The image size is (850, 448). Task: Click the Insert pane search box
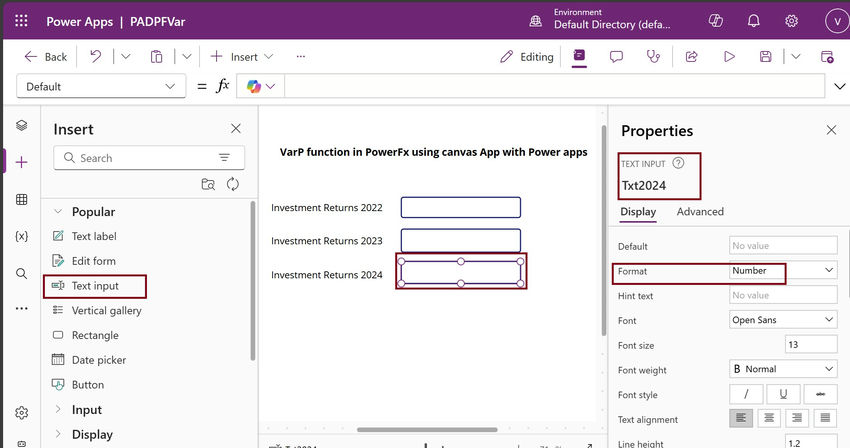coord(149,158)
